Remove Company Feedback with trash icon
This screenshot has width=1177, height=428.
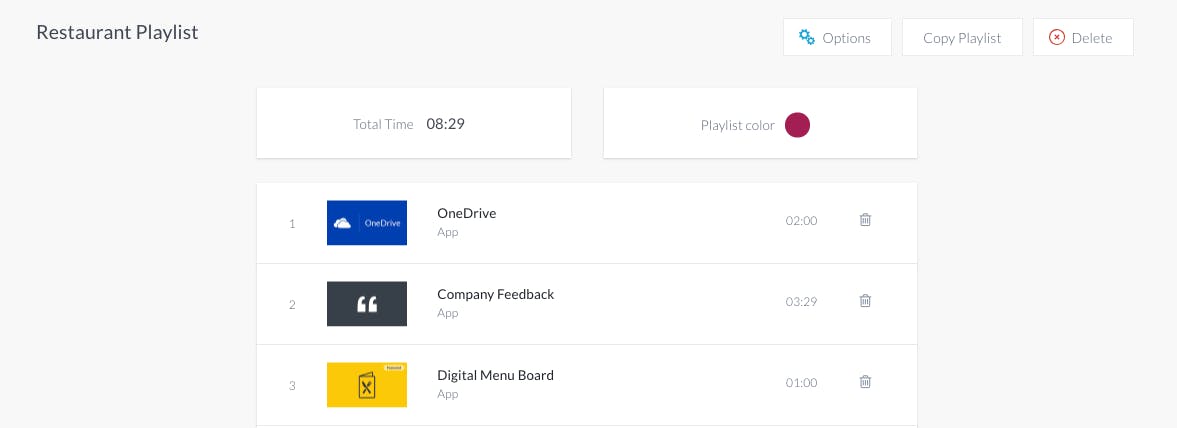point(865,301)
